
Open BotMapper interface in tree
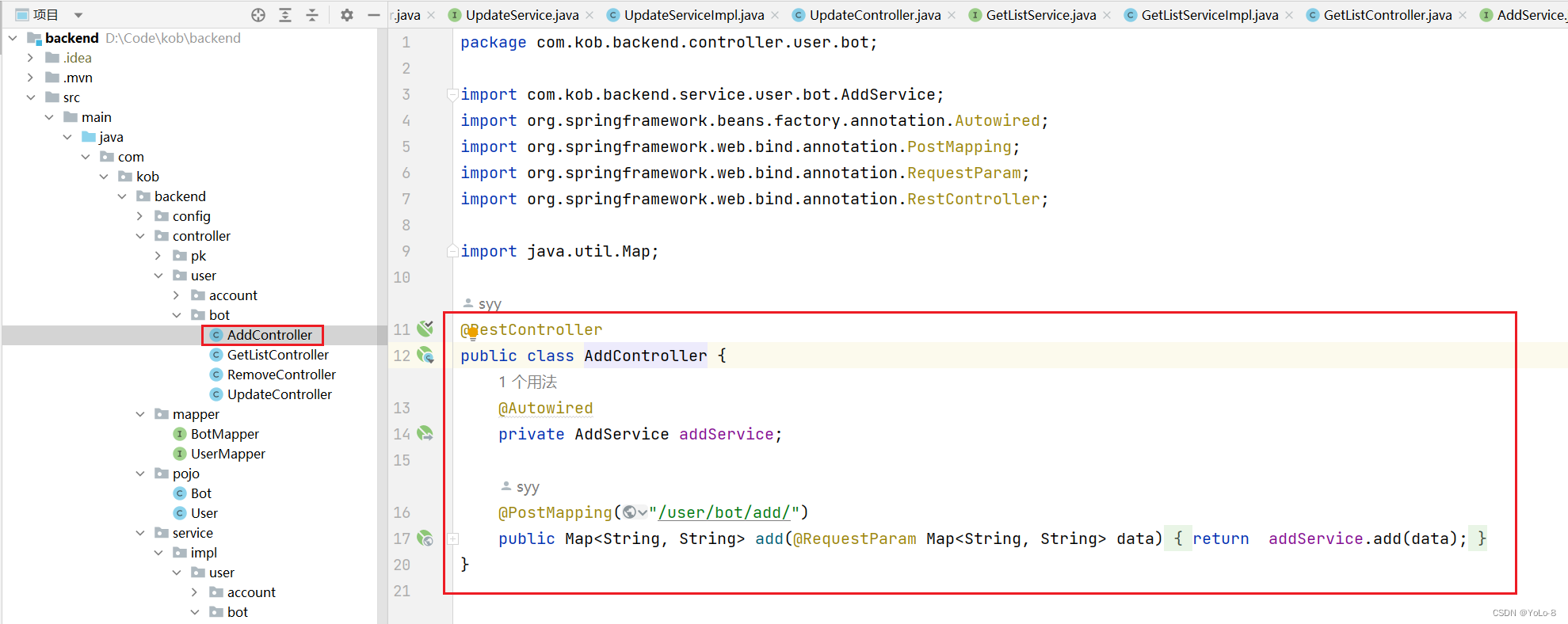coord(224,434)
